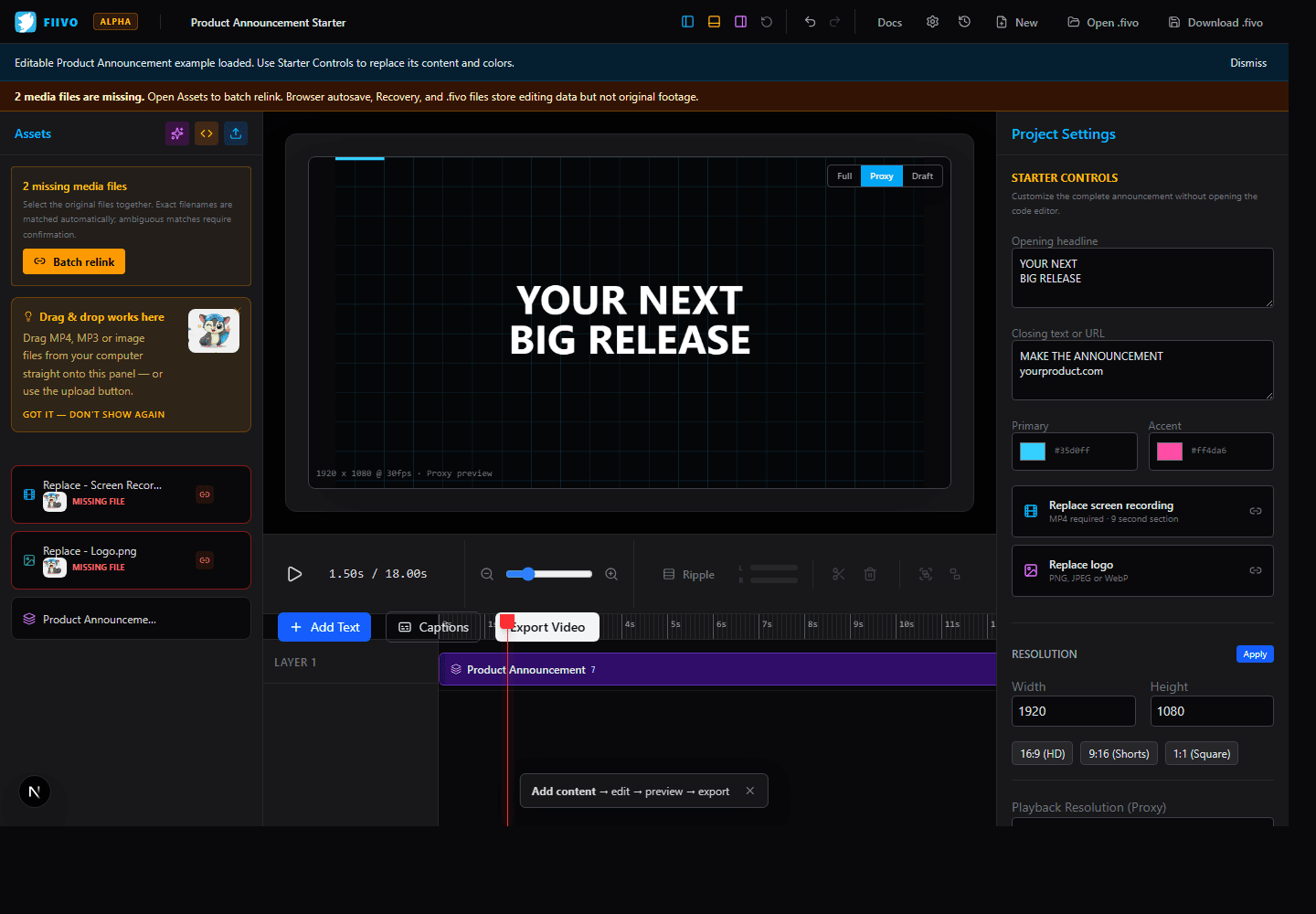The height and width of the screenshot is (914, 1316).
Task: Select 9:16 (Shorts) resolution preset
Action: (x=1119, y=754)
